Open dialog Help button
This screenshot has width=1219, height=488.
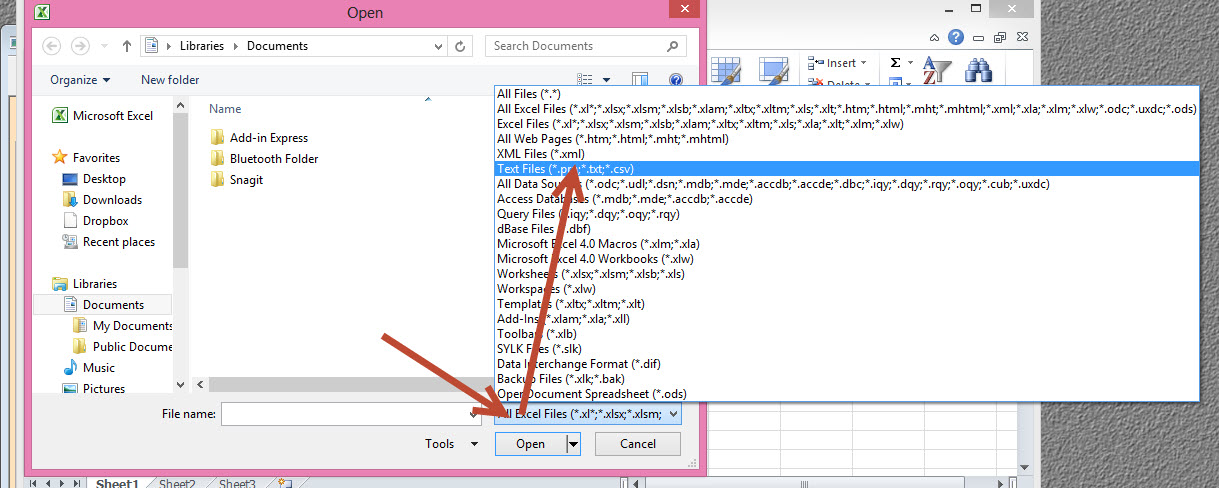click(x=675, y=80)
